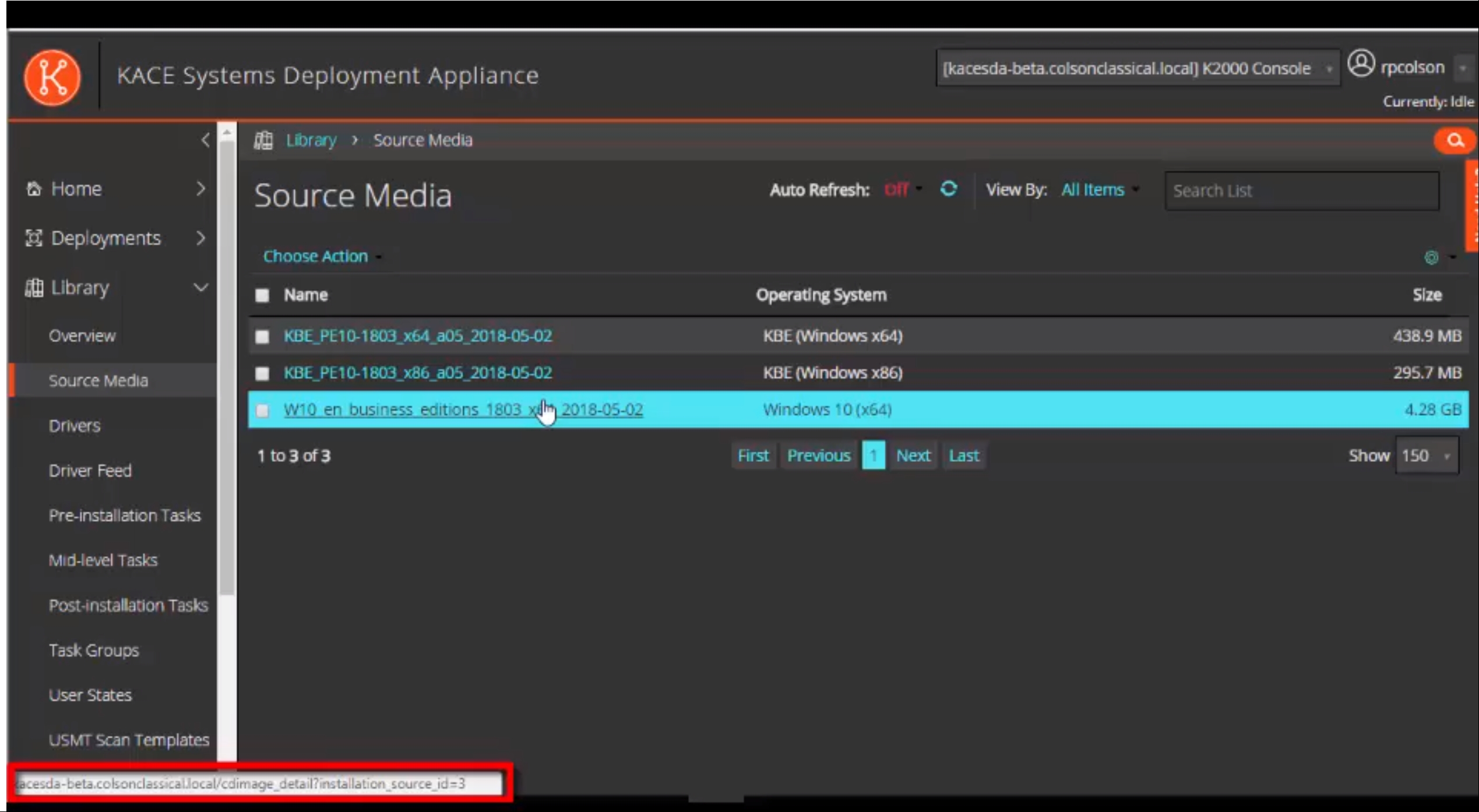This screenshot has width=1479, height=812.
Task: Go to the First page
Action: pyautogui.click(x=753, y=456)
